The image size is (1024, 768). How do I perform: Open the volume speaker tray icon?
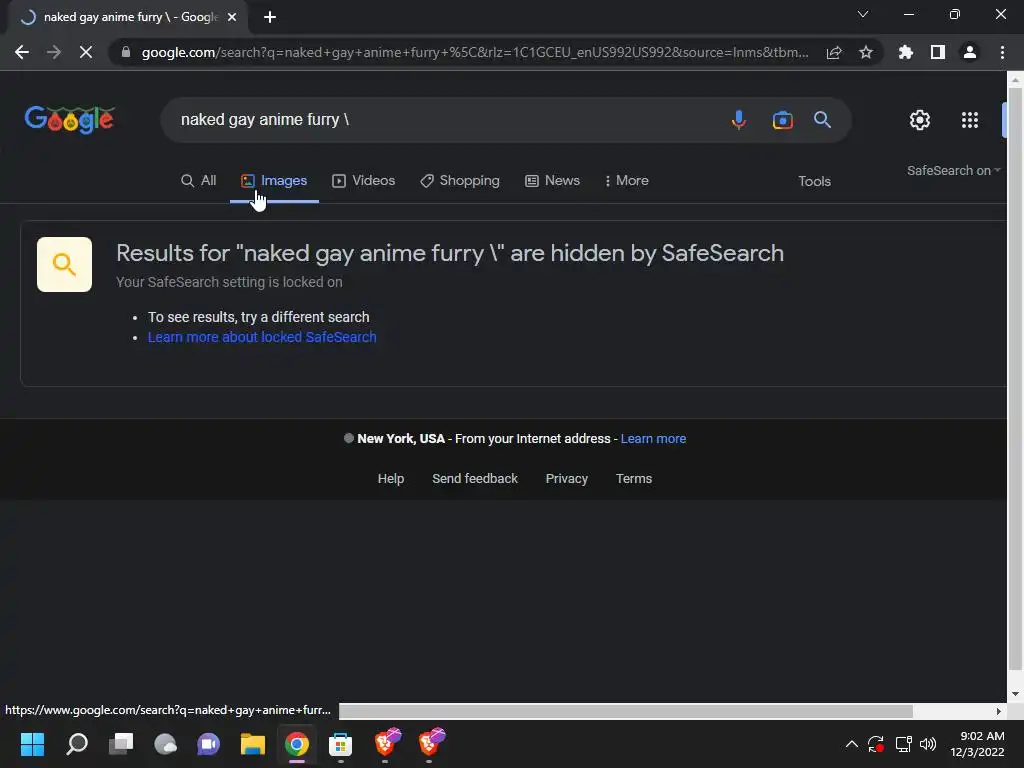click(x=927, y=744)
